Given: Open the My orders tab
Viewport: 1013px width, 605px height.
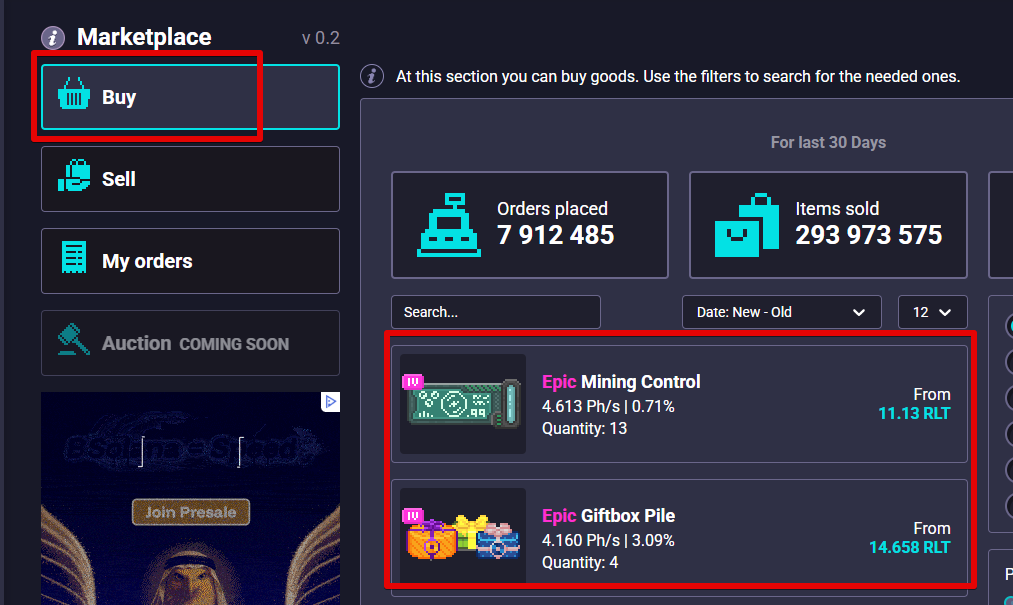Looking at the screenshot, I should point(190,261).
